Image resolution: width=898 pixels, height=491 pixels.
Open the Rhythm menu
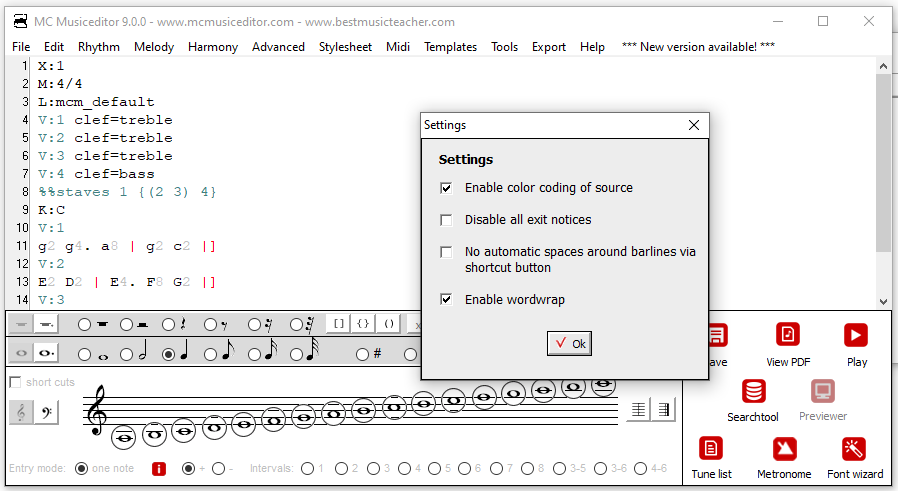[x=99, y=47]
